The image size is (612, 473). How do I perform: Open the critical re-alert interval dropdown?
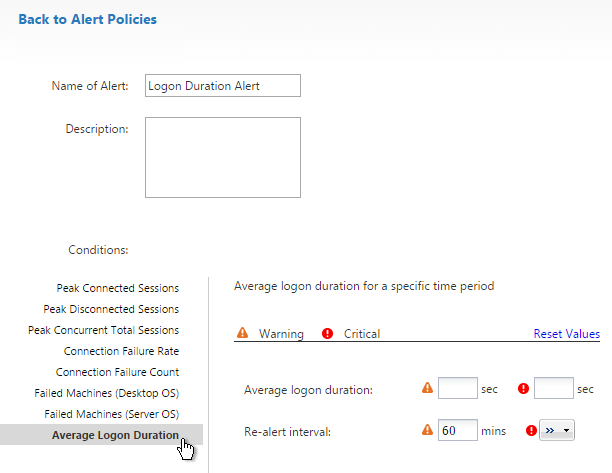coord(557,430)
